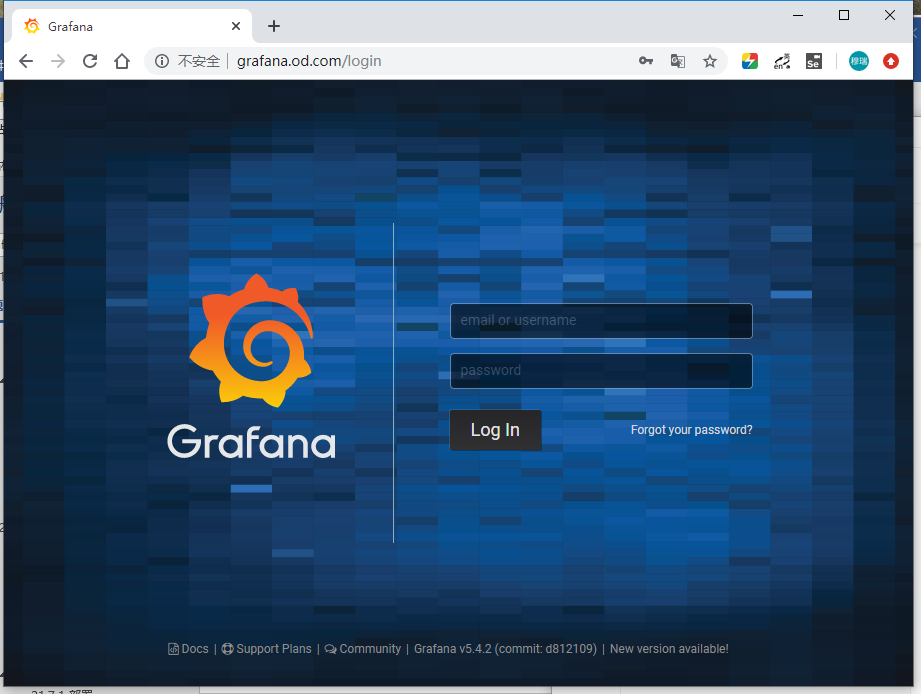Image resolution: width=921 pixels, height=694 pixels.
Task: Open a new browser tab
Action: [x=274, y=26]
